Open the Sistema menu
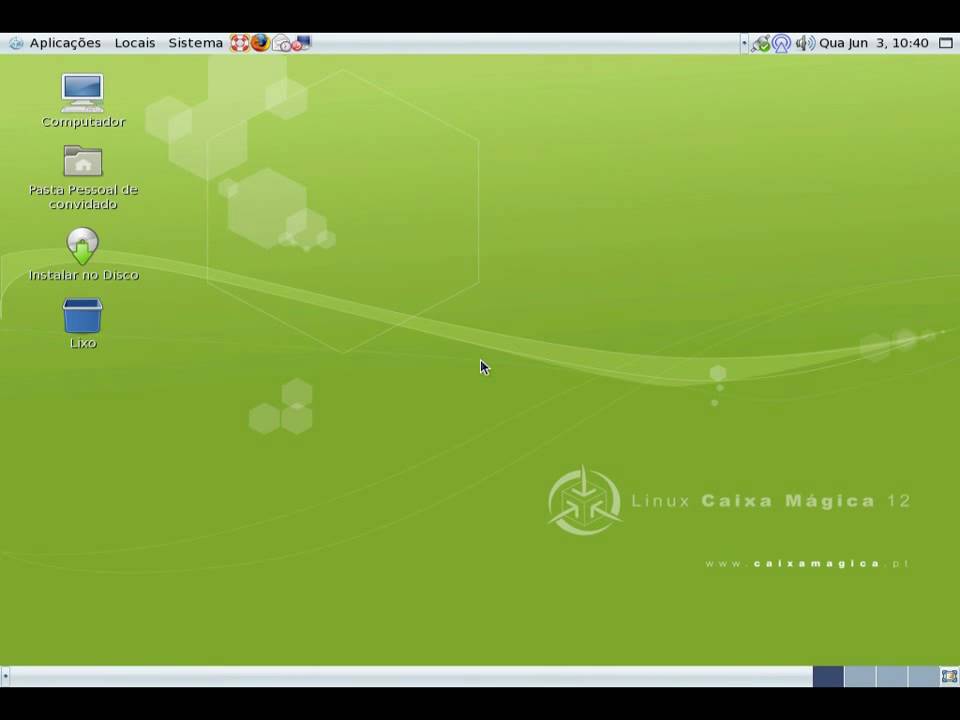The image size is (960, 720). 195,43
